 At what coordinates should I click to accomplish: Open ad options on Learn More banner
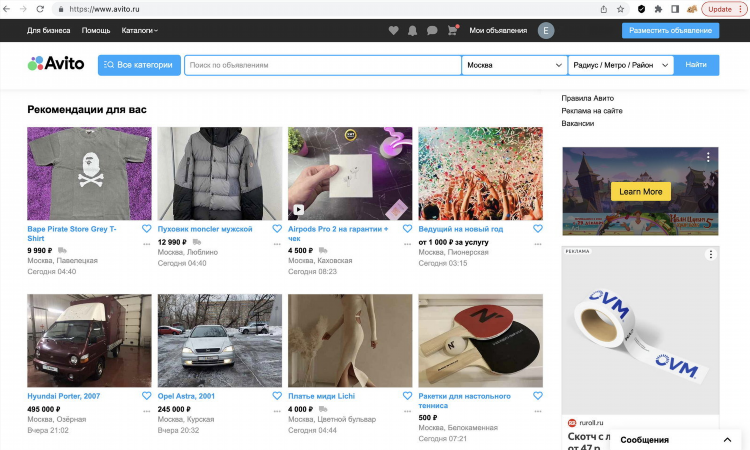708,156
